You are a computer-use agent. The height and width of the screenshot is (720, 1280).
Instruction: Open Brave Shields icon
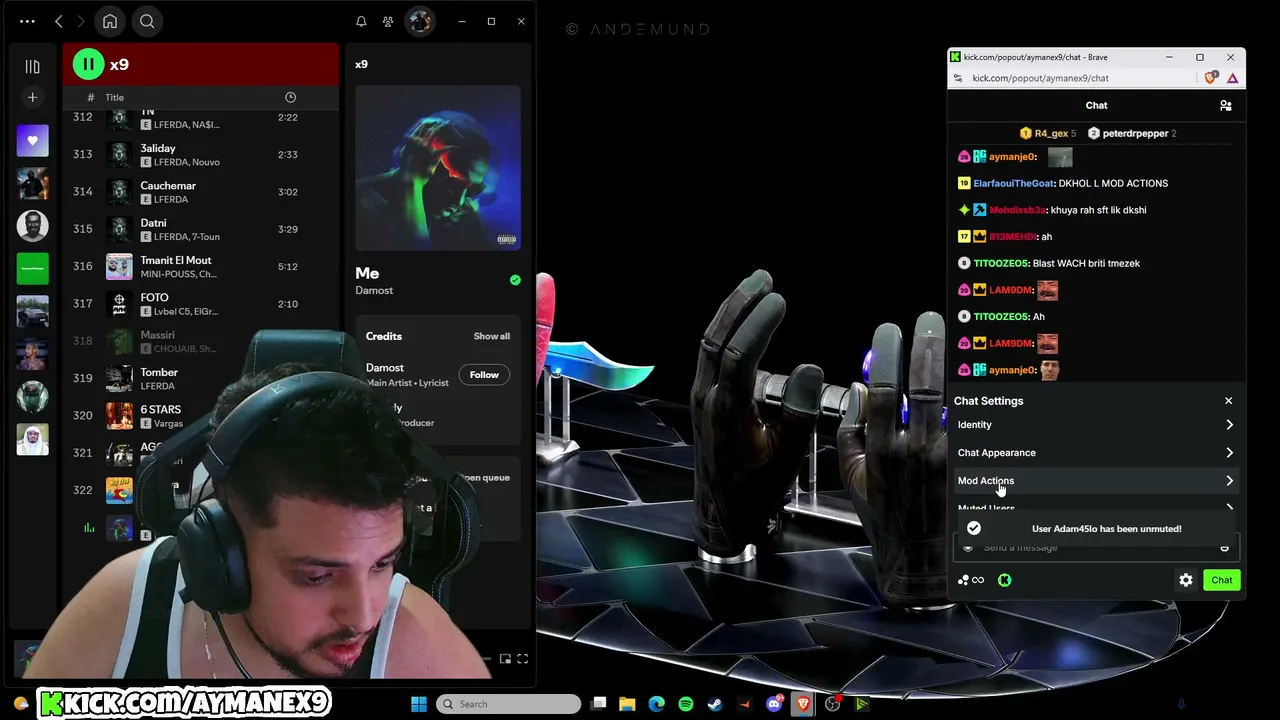[x=1212, y=78]
